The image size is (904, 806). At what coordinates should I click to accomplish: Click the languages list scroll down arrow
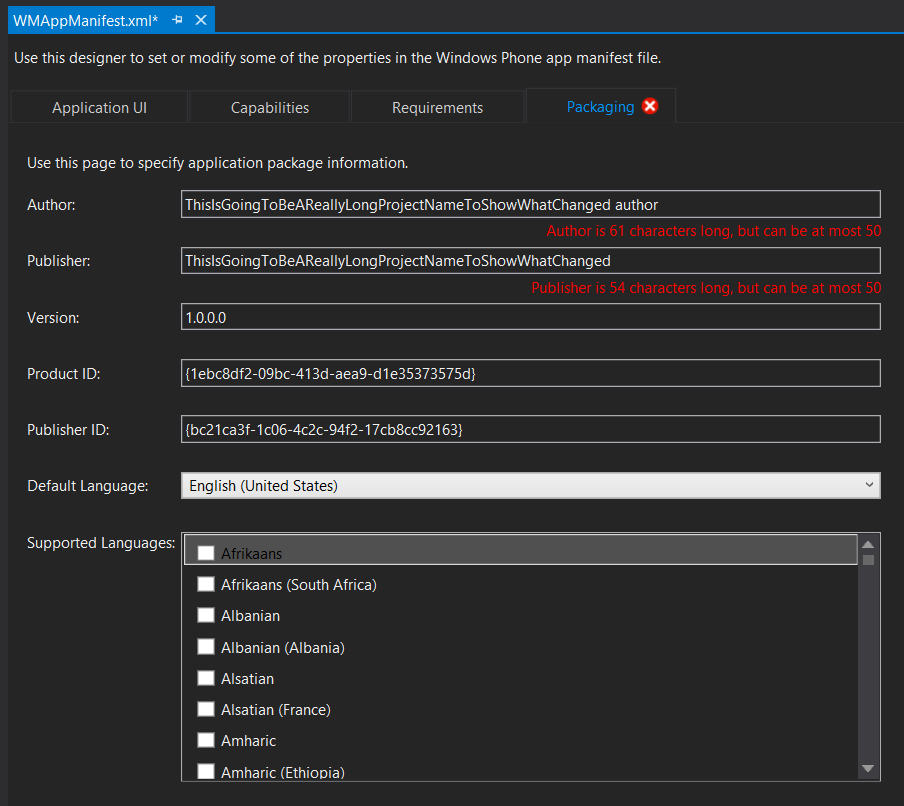(868, 769)
